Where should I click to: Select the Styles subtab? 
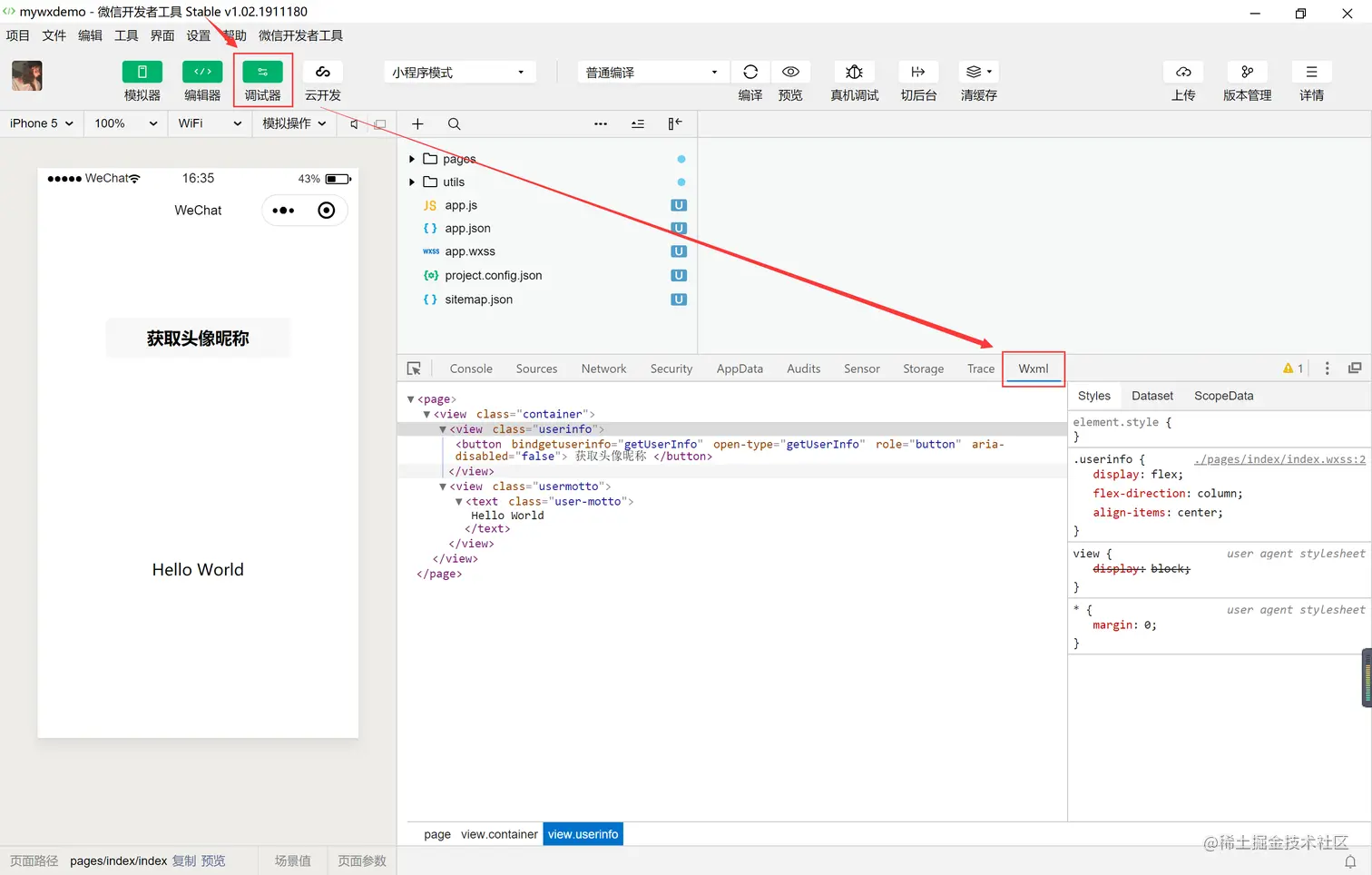point(1093,396)
